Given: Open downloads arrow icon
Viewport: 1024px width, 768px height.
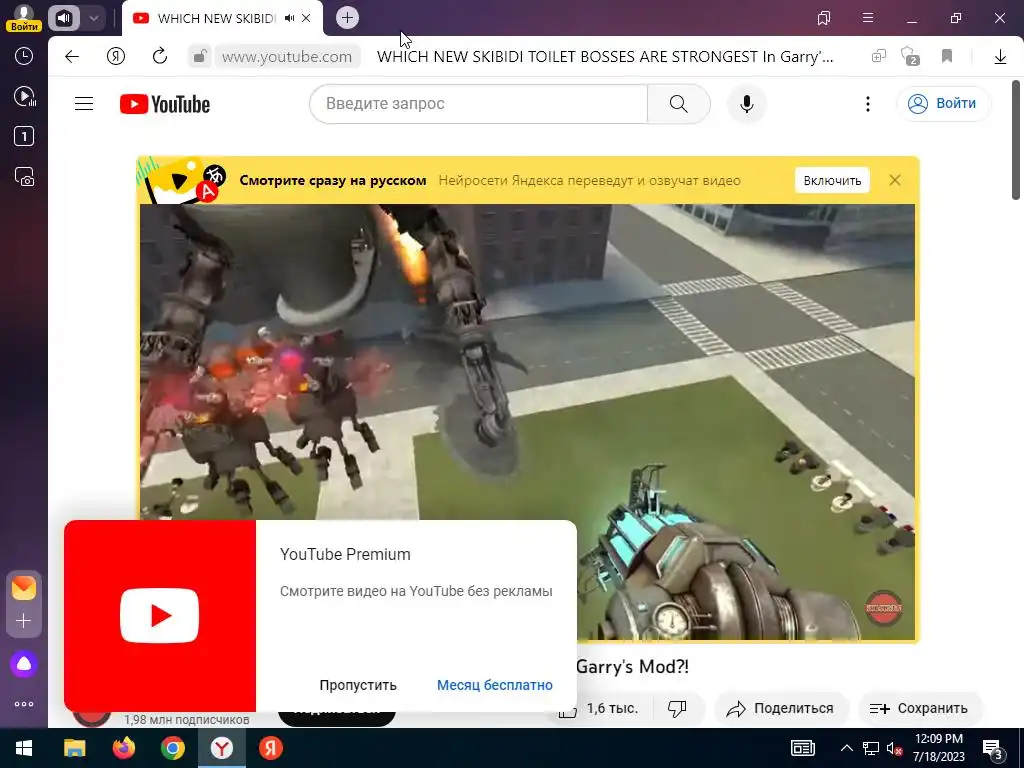Looking at the screenshot, I should (1000, 57).
